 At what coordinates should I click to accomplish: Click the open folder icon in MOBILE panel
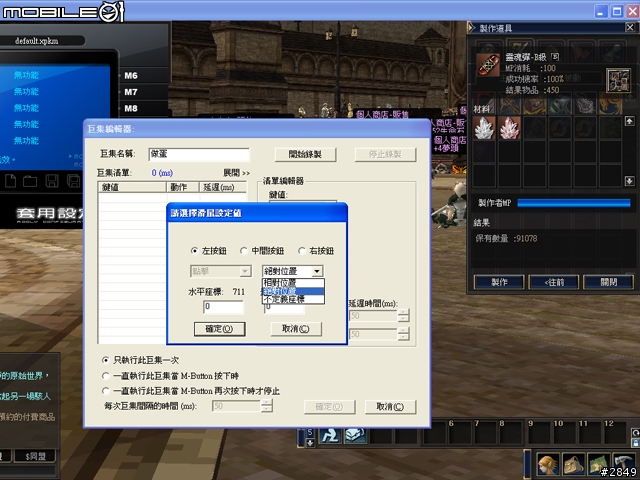pyautogui.click(x=30, y=181)
